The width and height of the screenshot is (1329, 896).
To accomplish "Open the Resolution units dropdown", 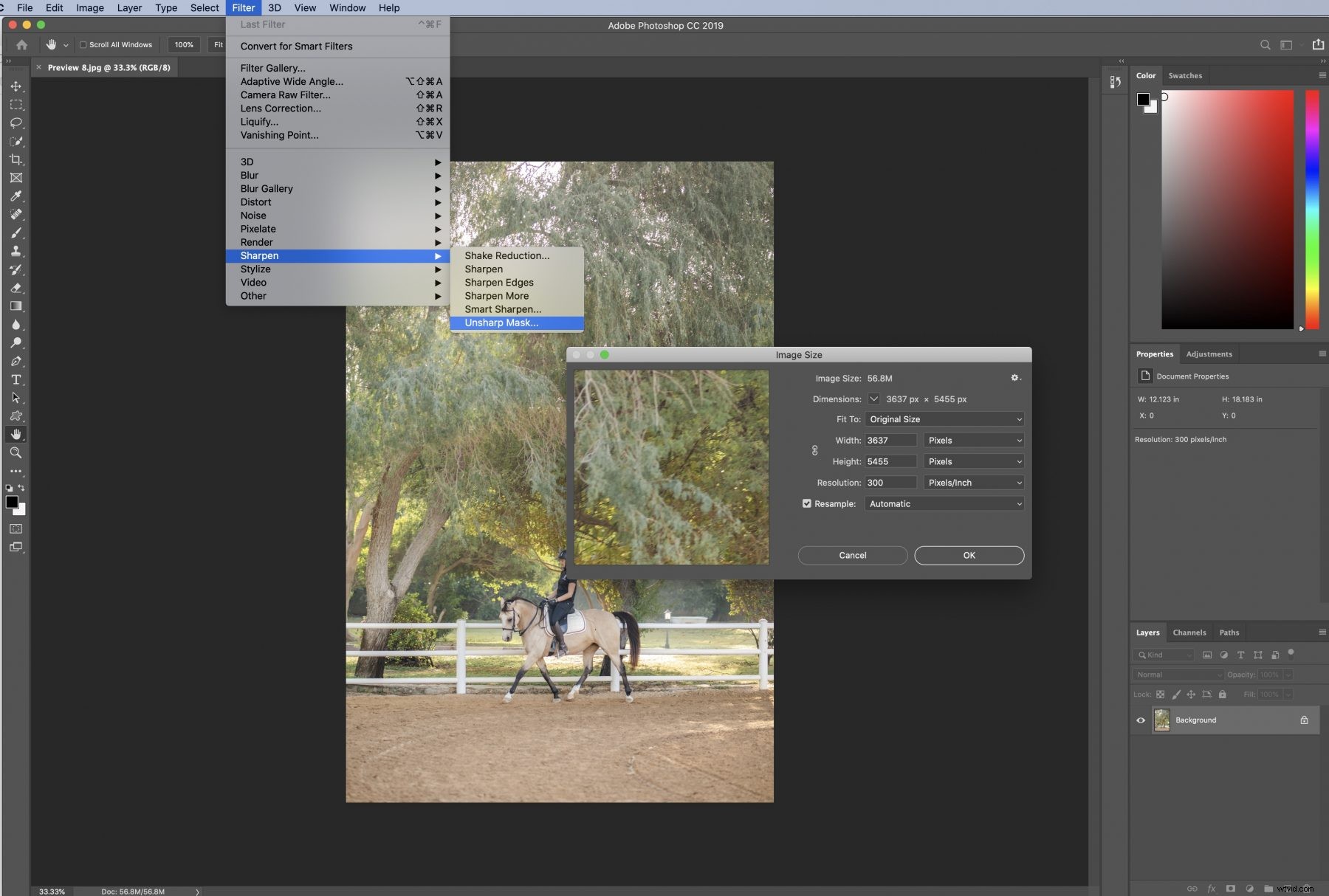I will [973, 482].
